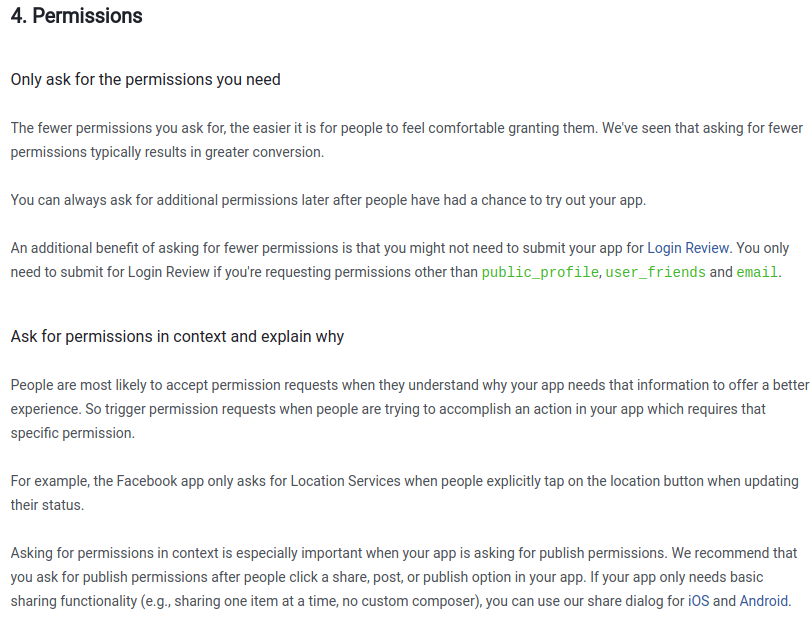811x632 pixels.
Task: Click "Only ask for the permissions you need" subheading
Action: pyautogui.click(x=146, y=80)
